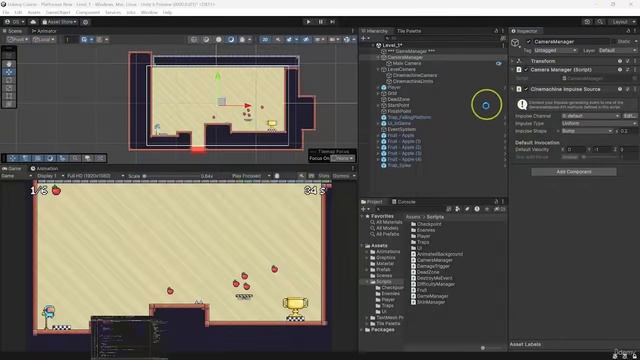The image size is (640, 360).
Task: Switch to the Animator tab
Action: point(44,31)
